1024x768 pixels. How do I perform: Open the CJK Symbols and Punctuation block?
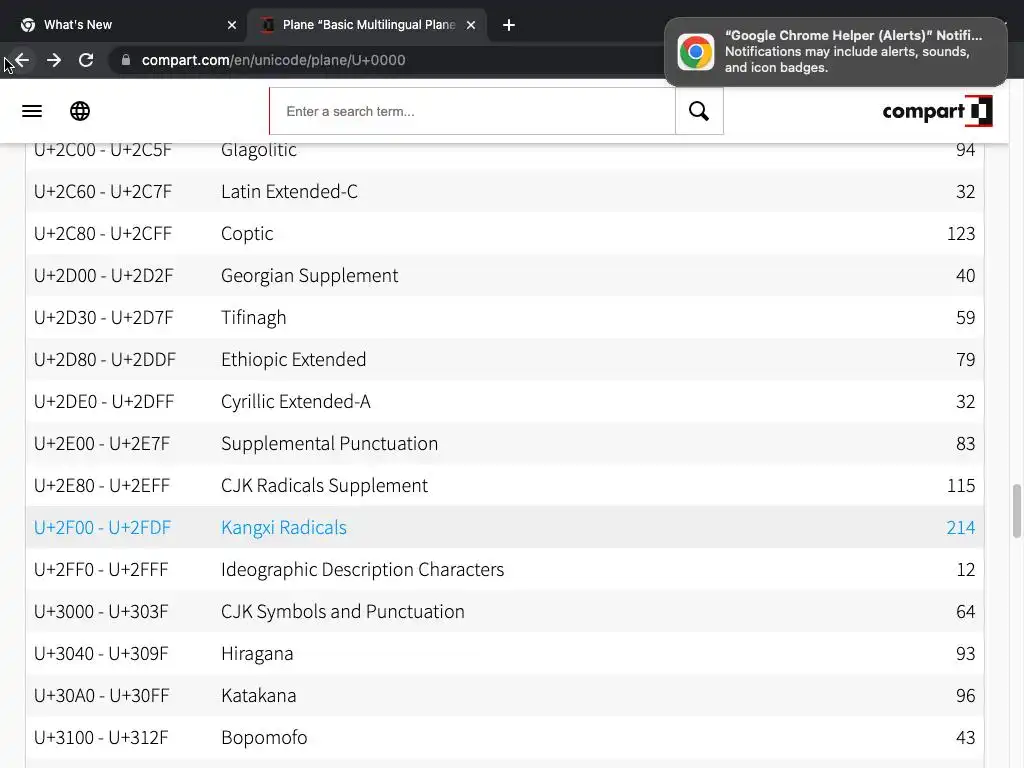(342, 611)
